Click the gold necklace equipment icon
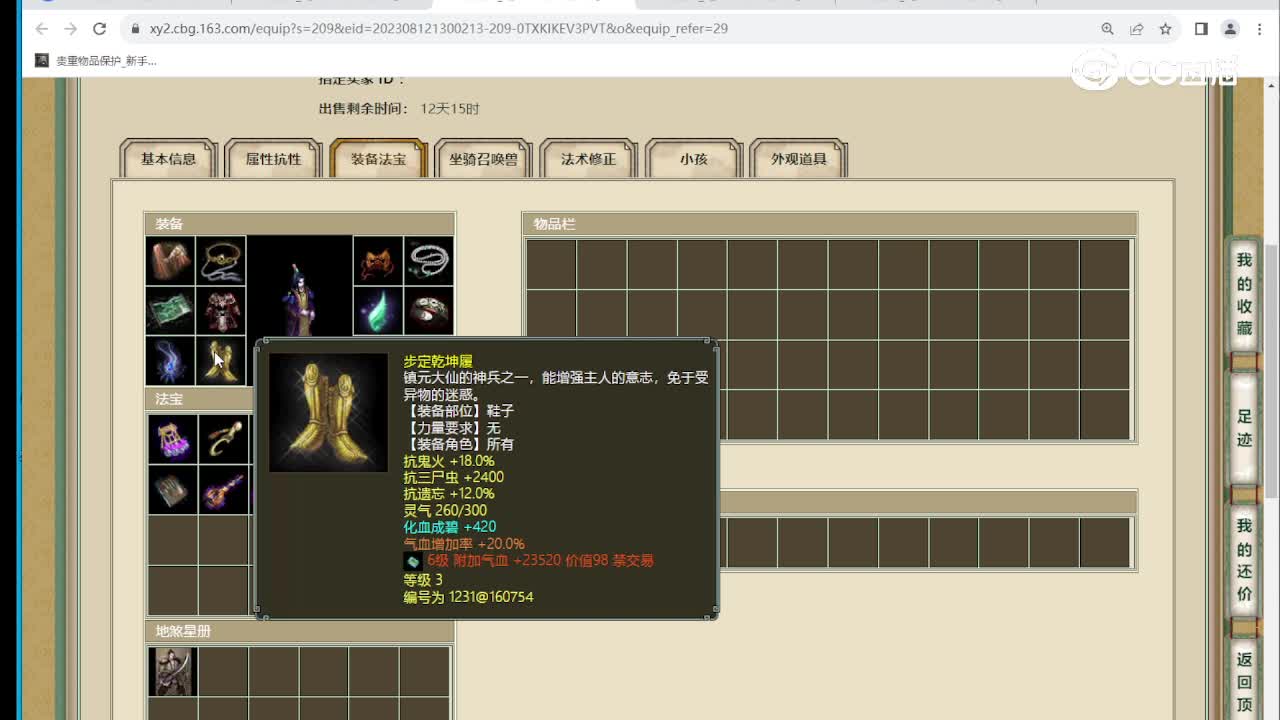The height and width of the screenshot is (720, 1280). click(220, 261)
